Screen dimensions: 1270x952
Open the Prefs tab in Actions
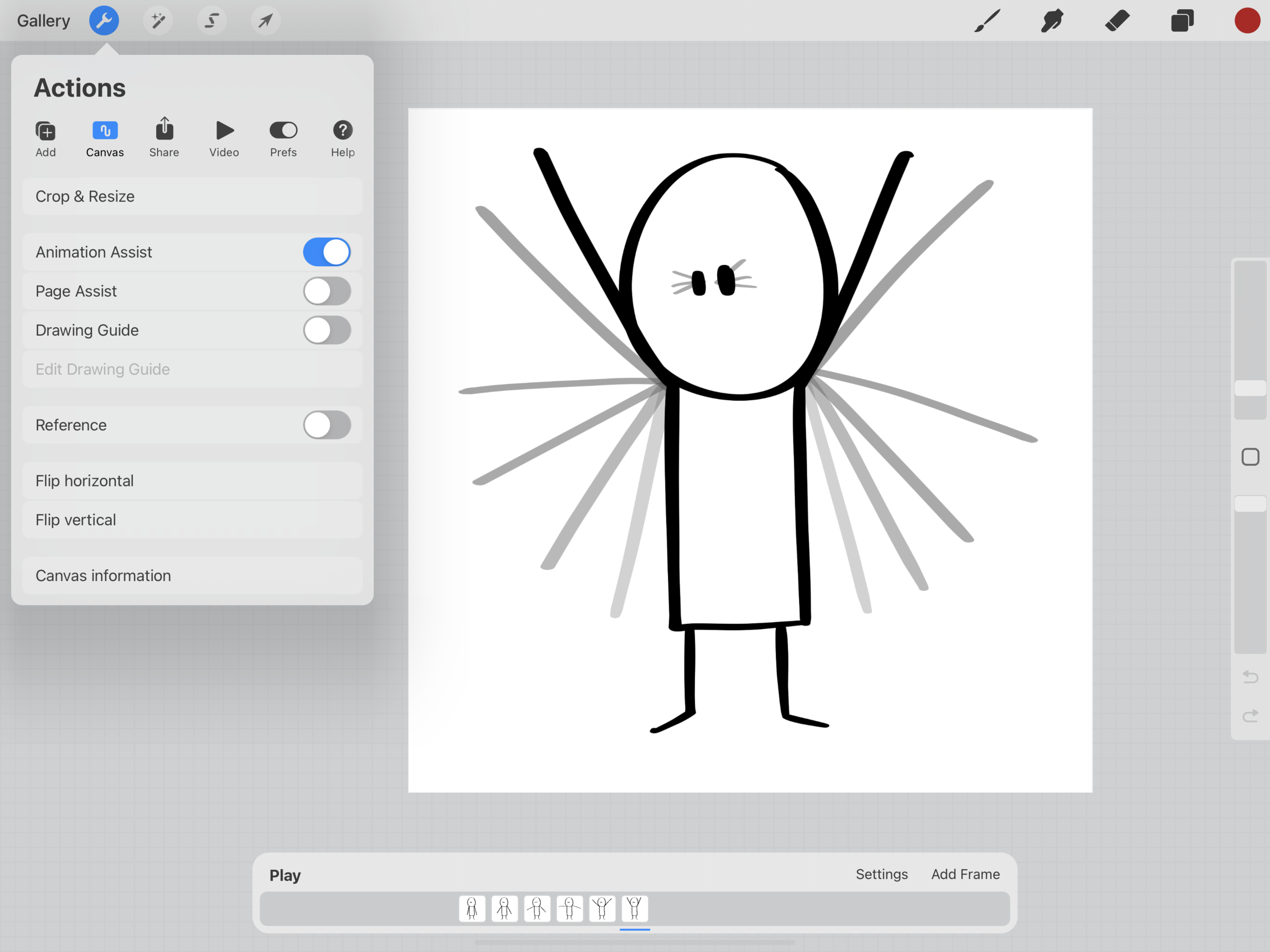click(282, 138)
